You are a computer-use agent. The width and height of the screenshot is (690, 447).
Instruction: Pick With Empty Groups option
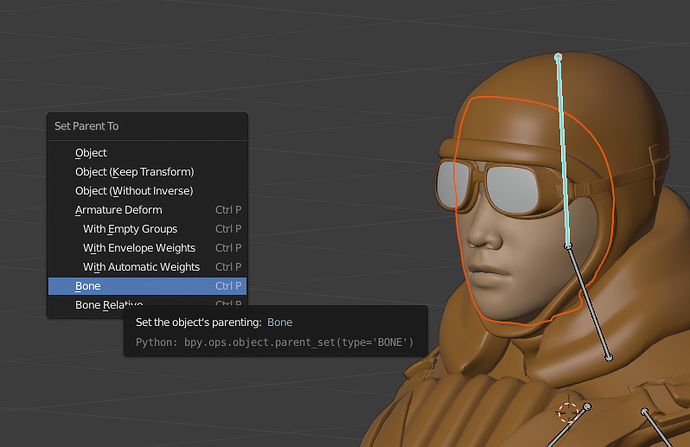pos(147,229)
